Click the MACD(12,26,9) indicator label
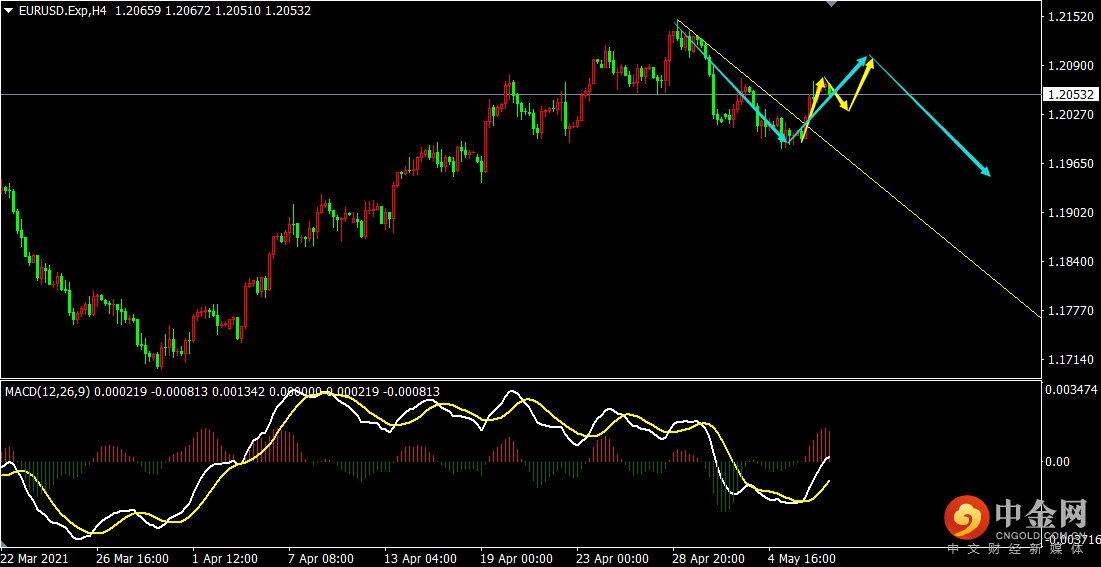Image resolution: width=1101 pixels, height=567 pixels. 48,391
